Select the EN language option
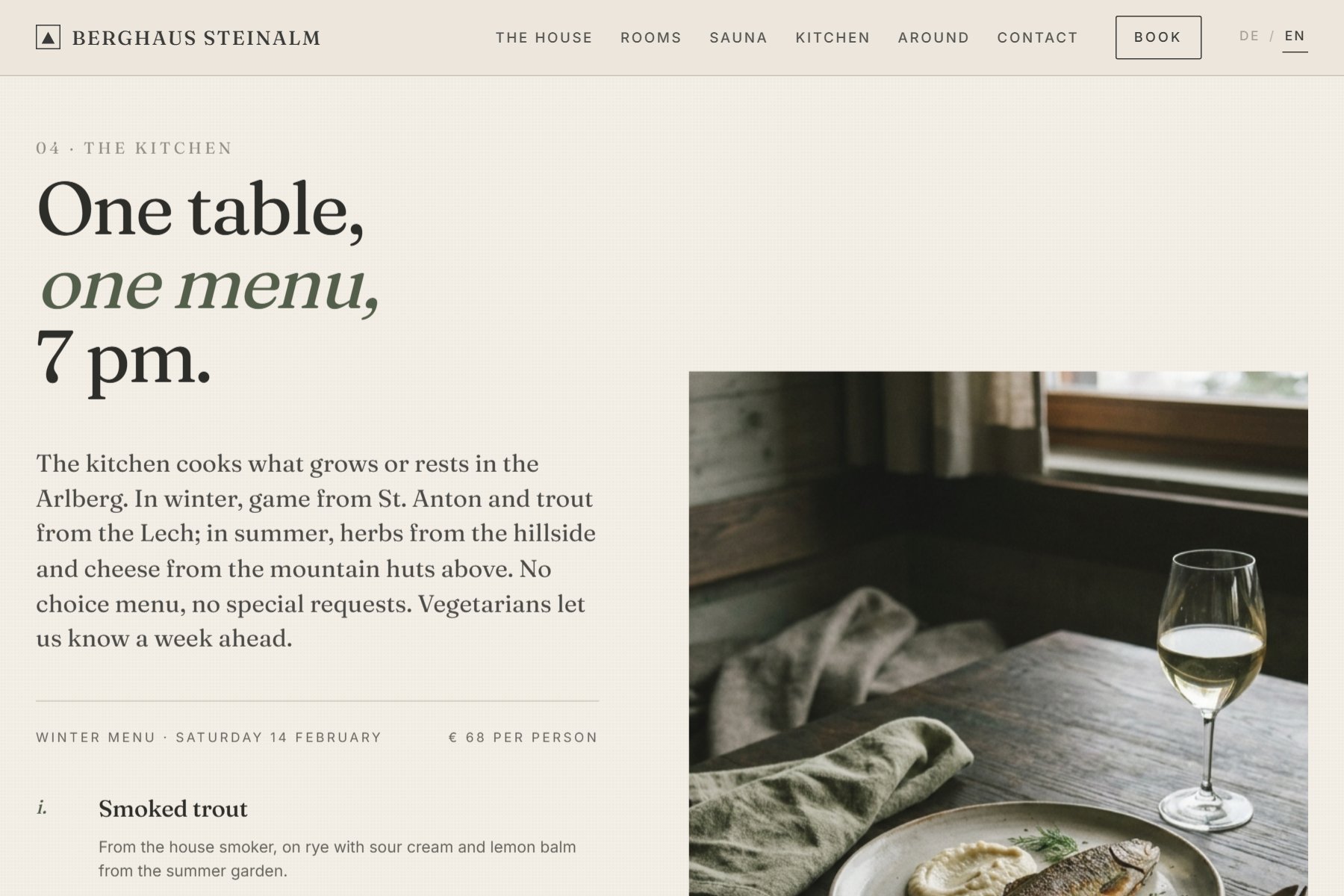The width and height of the screenshot is (1344, 896). tap(1295, 36)
